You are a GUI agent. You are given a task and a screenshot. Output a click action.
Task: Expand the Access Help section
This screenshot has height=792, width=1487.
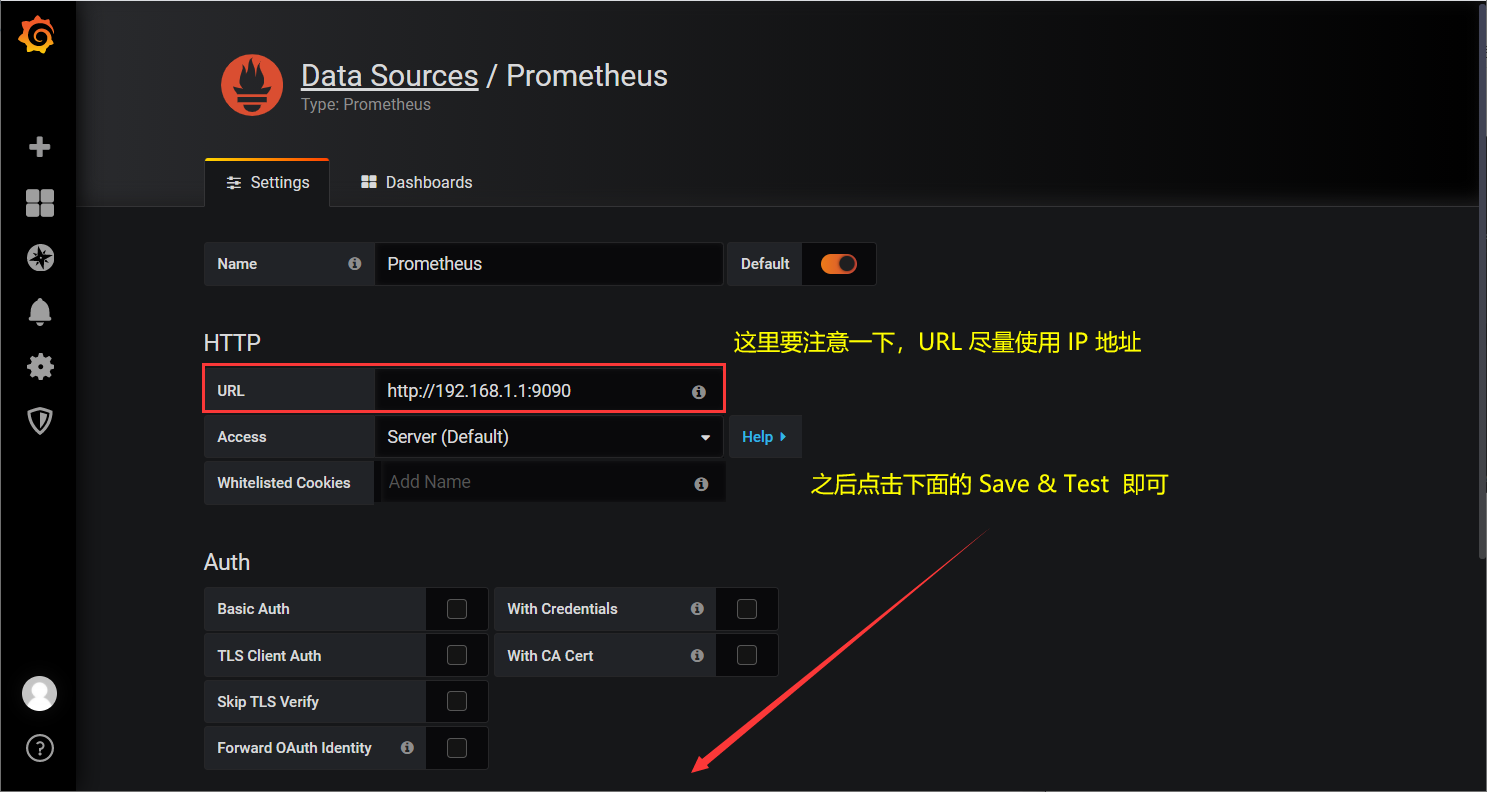765,437
